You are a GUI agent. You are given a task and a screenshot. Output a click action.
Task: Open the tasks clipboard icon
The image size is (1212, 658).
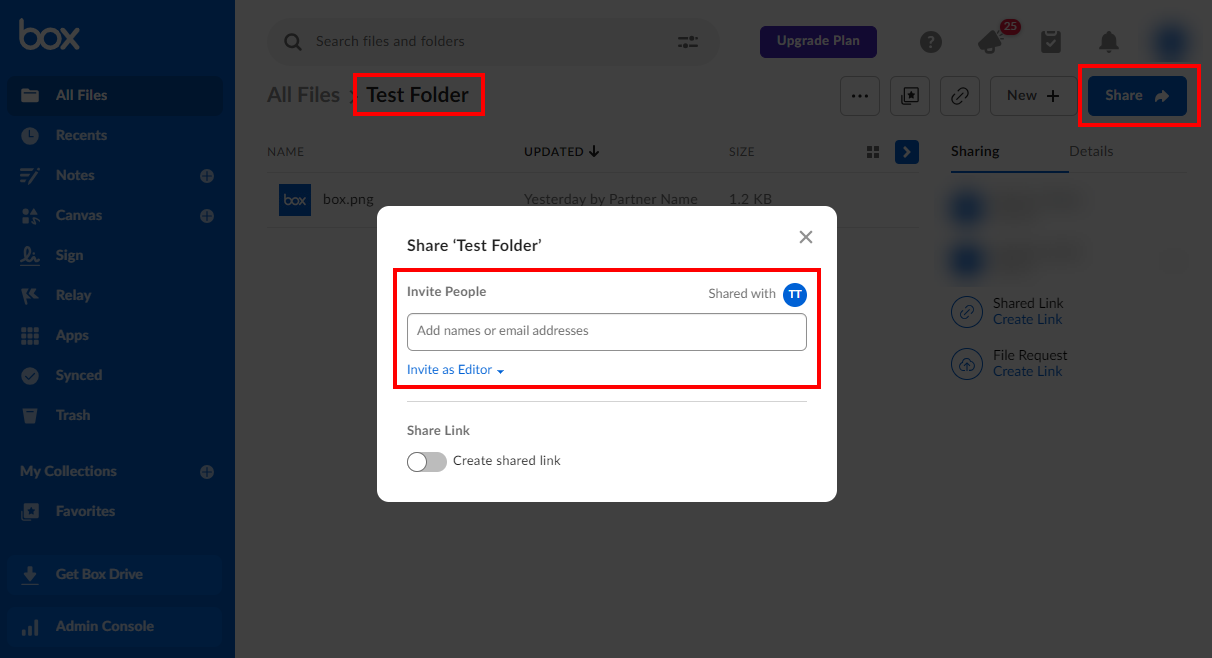pyautogui.click(x=1050, y=42)
